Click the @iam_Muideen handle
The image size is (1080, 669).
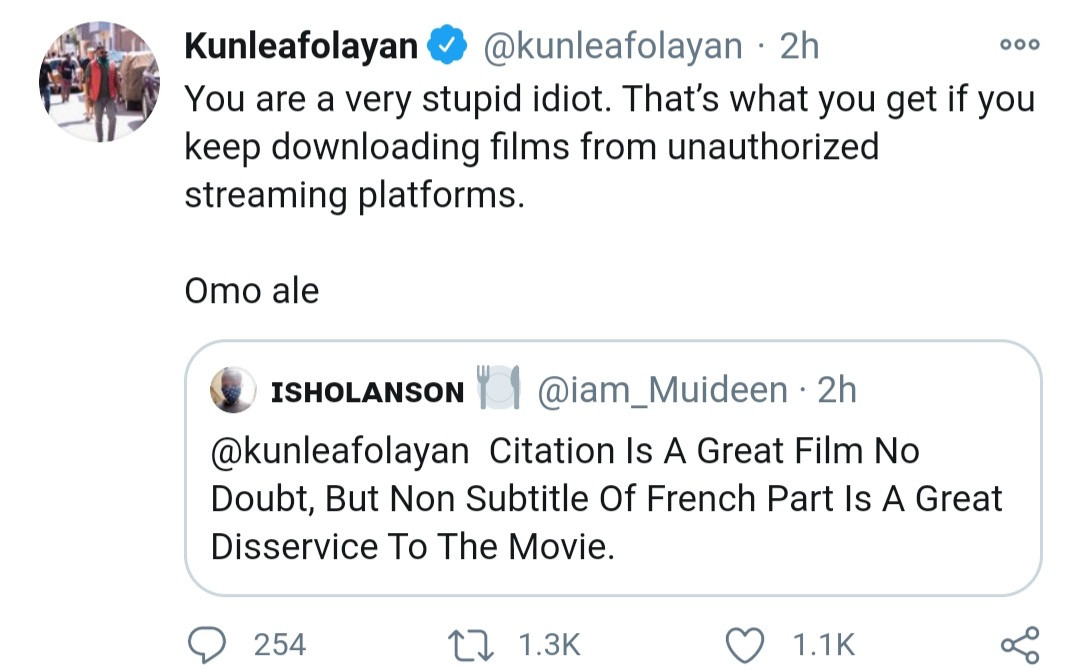click(x=662, y=391)
